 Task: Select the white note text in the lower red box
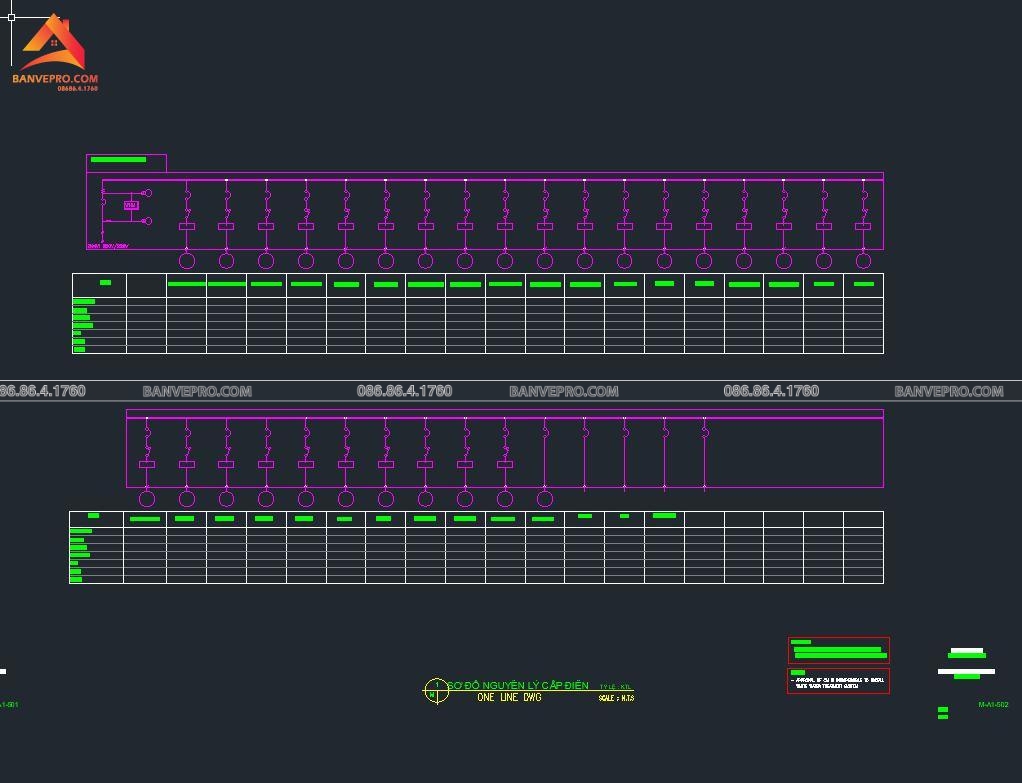[x=838, y=683]
